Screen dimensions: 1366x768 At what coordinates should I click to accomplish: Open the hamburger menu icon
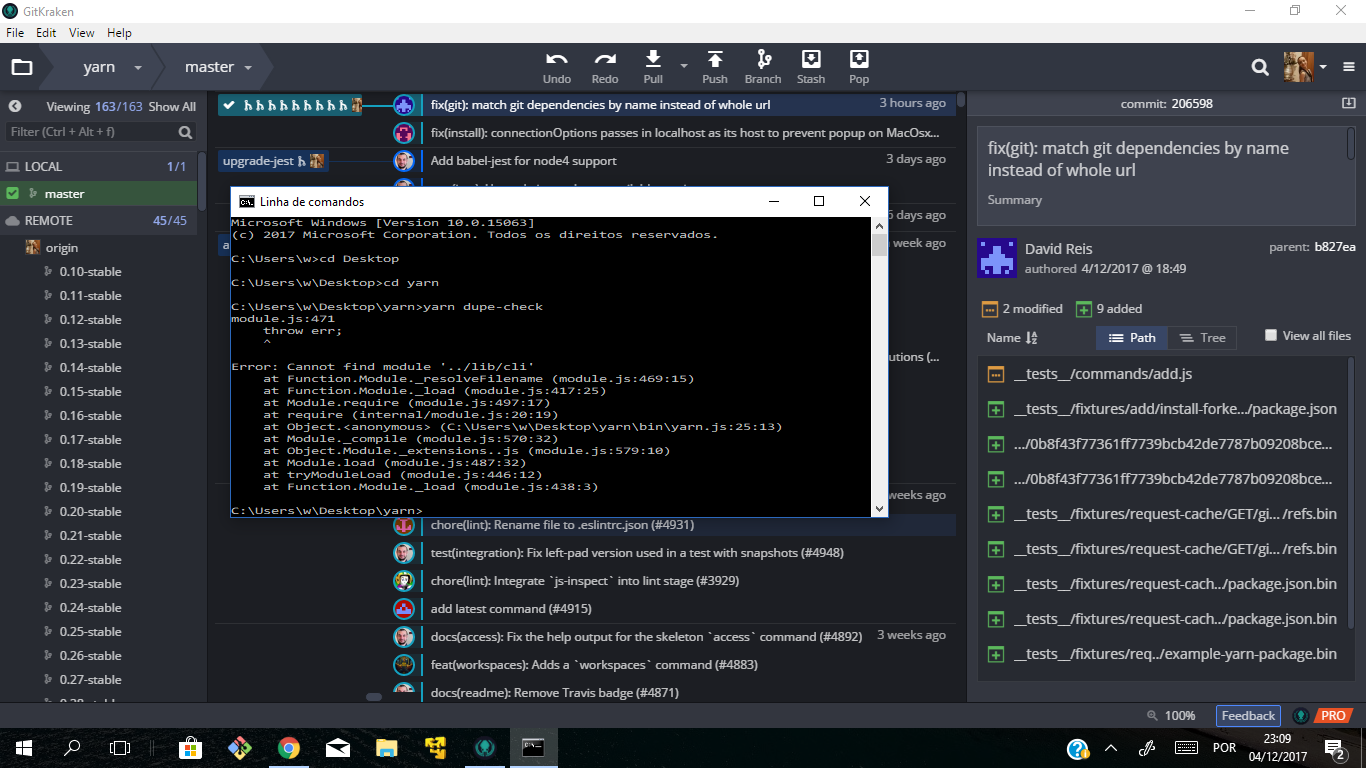[1347, 67]
